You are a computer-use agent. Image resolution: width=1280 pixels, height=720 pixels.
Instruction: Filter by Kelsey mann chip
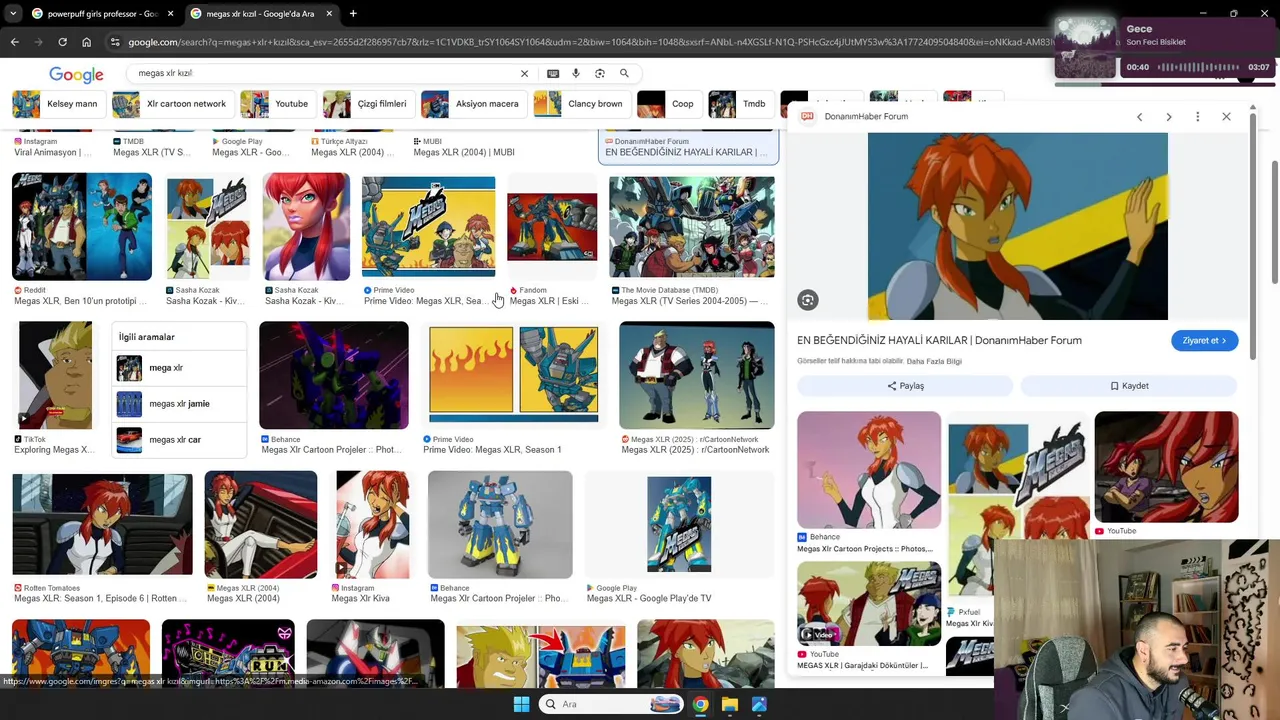pyautogui.click(x=57, y=104)
